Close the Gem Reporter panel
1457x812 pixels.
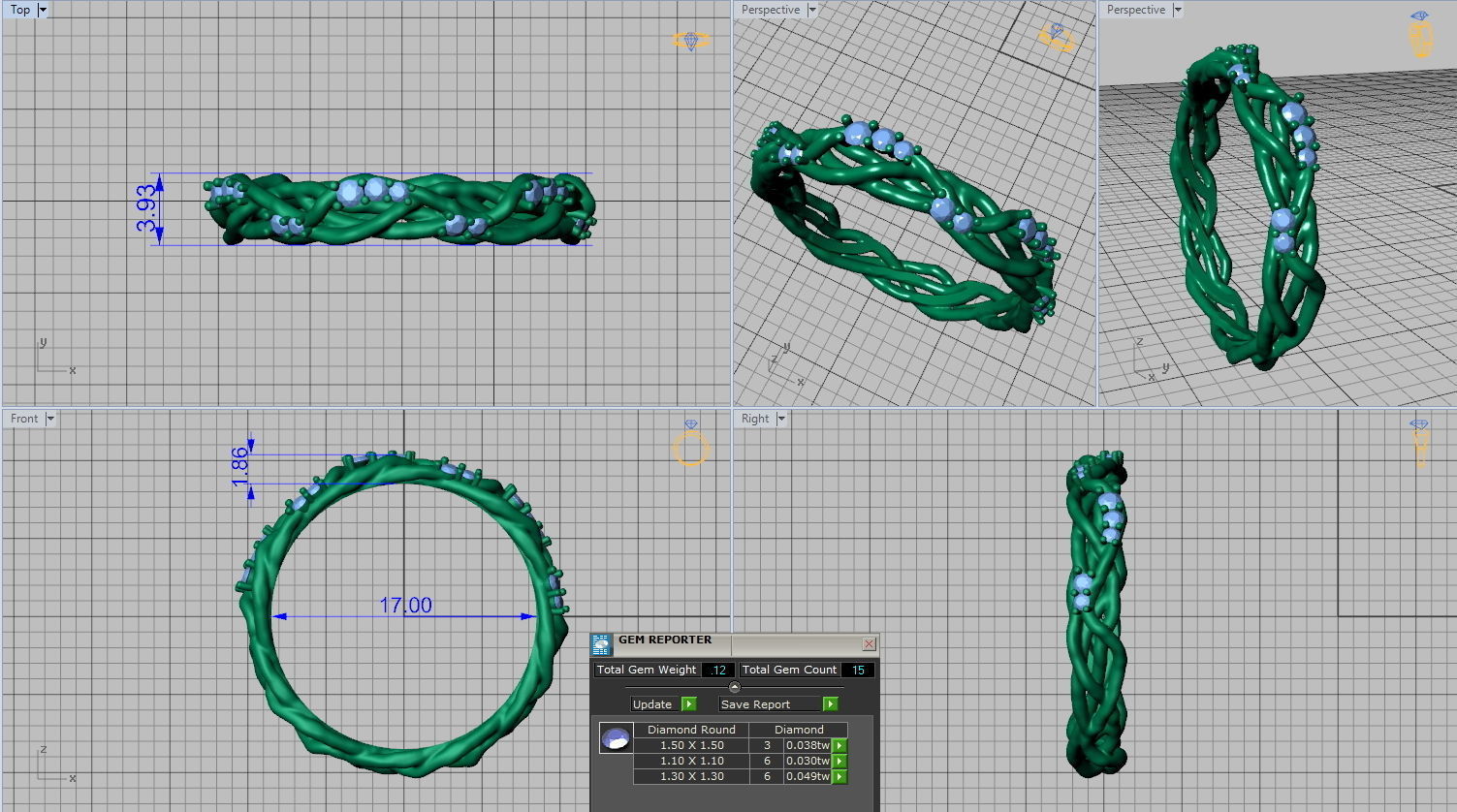pos(869,643)
